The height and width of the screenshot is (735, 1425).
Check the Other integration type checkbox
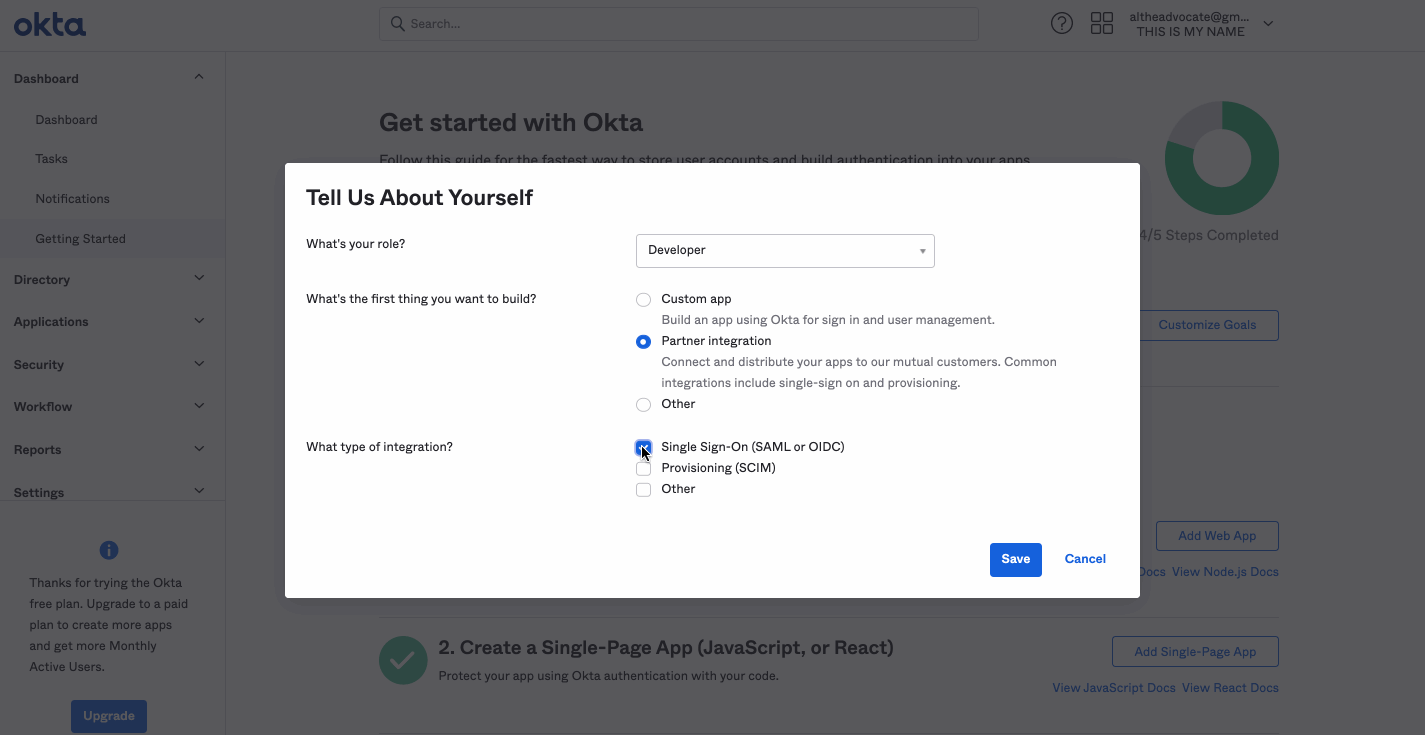coord(644,489)
